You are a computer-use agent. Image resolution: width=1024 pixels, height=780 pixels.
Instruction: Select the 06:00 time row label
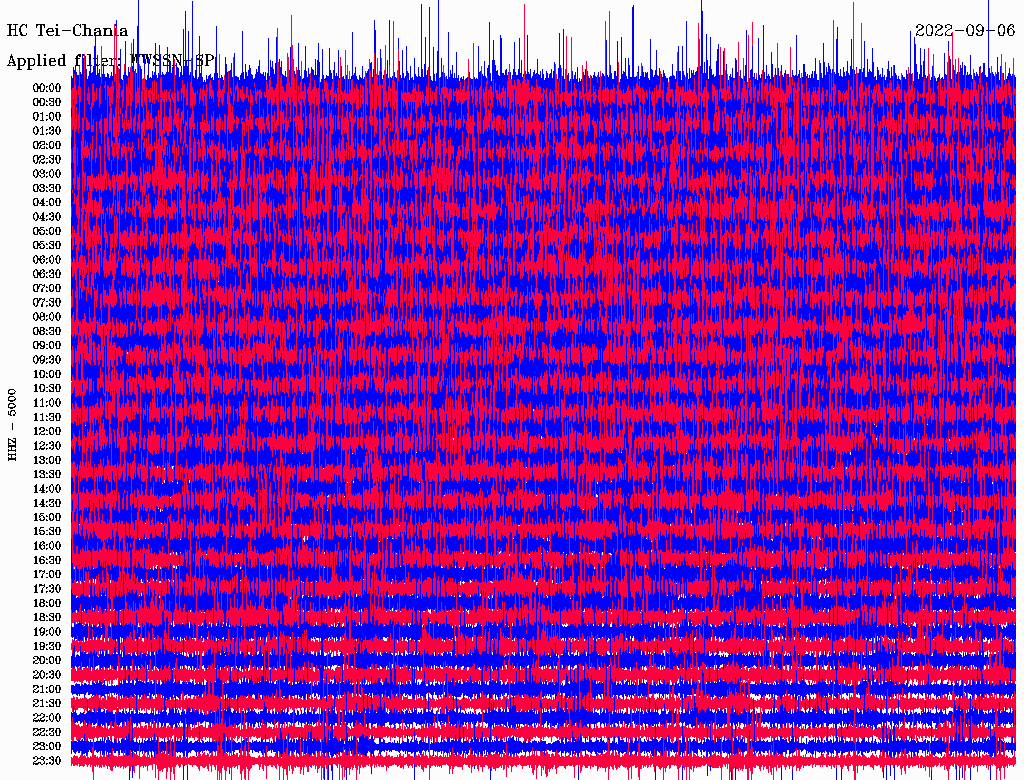(x=47, y=260)
